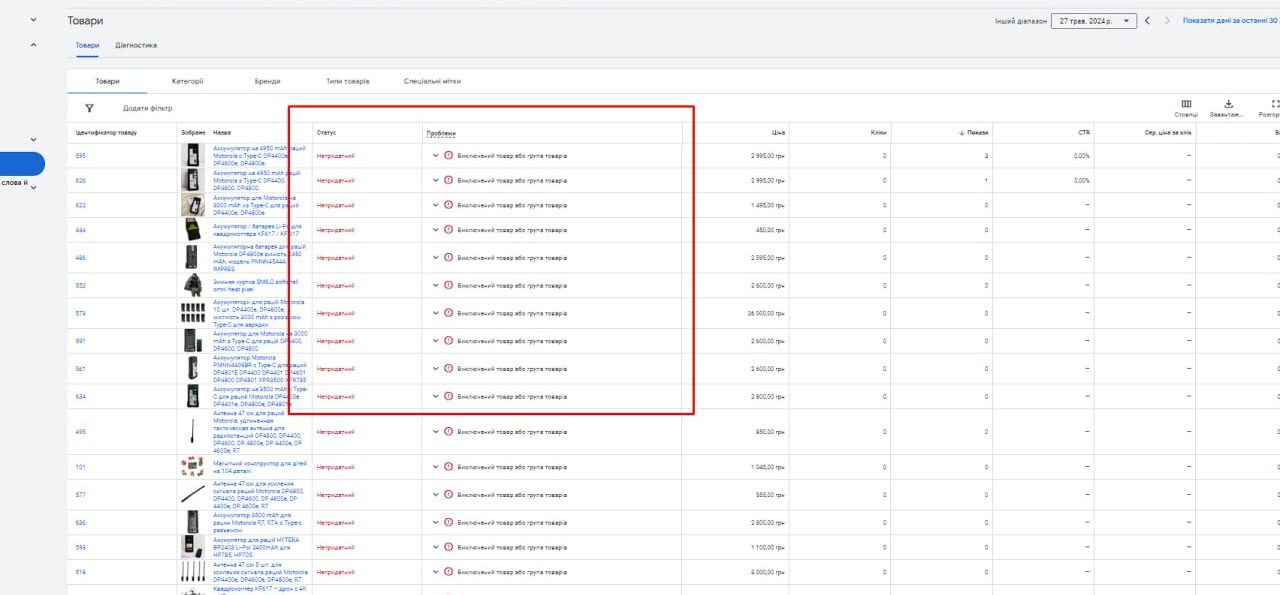
Task: Open the Стовпці columns icon
Action: tap(1186, 104)
